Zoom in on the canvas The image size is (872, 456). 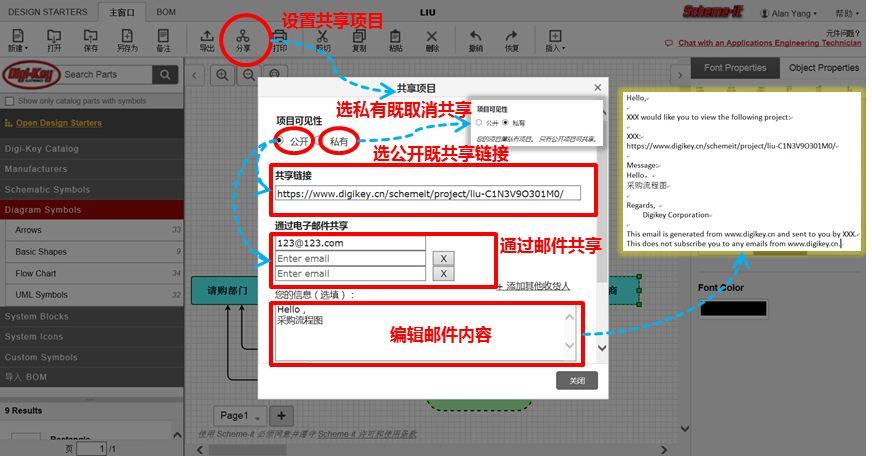tap(222, 75)
